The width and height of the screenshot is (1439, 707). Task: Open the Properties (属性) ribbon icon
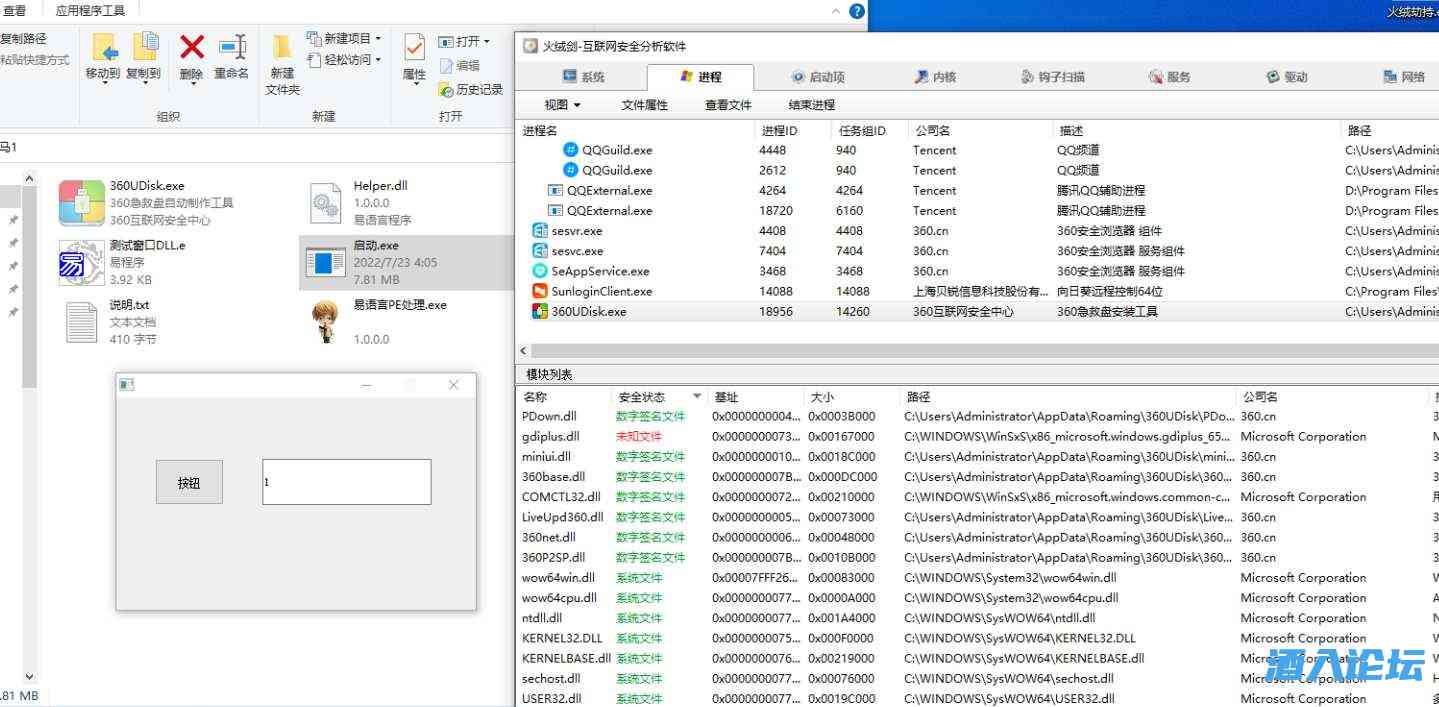pyautogui.click(x=414, y=48)
